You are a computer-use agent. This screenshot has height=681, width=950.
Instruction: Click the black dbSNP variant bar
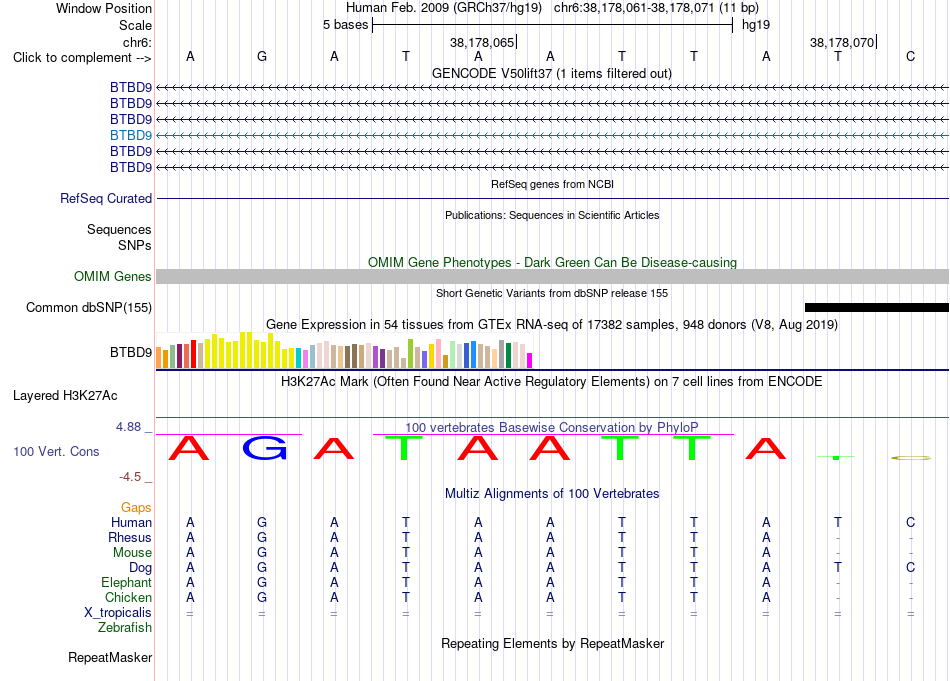pyautogui.click(x=877, y=308)
